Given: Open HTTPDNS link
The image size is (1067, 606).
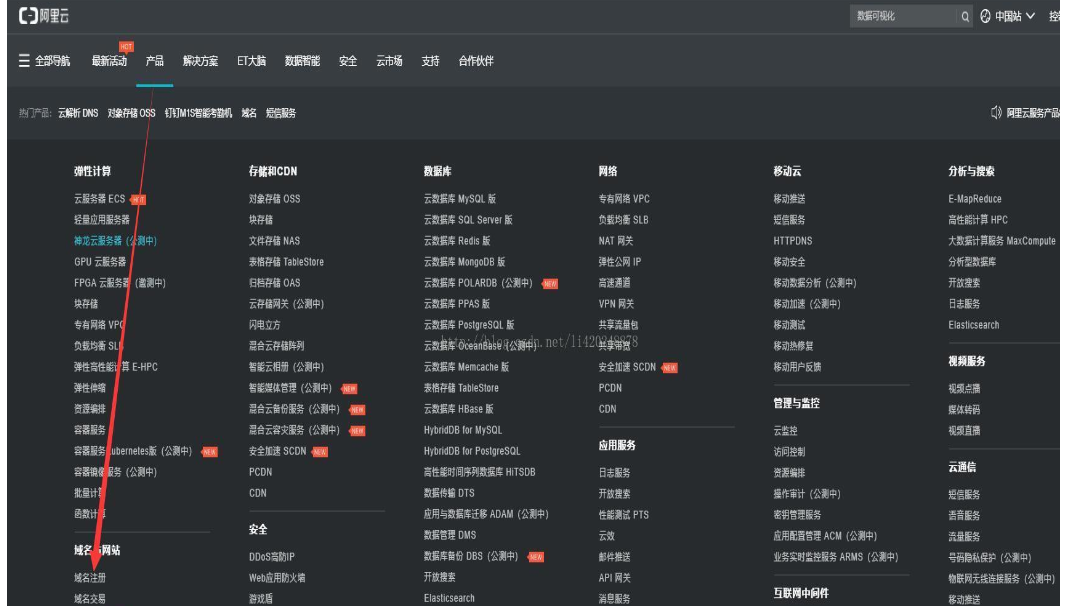Looking at the screenshot, I should pyautogui.click(x=793, y=241).
